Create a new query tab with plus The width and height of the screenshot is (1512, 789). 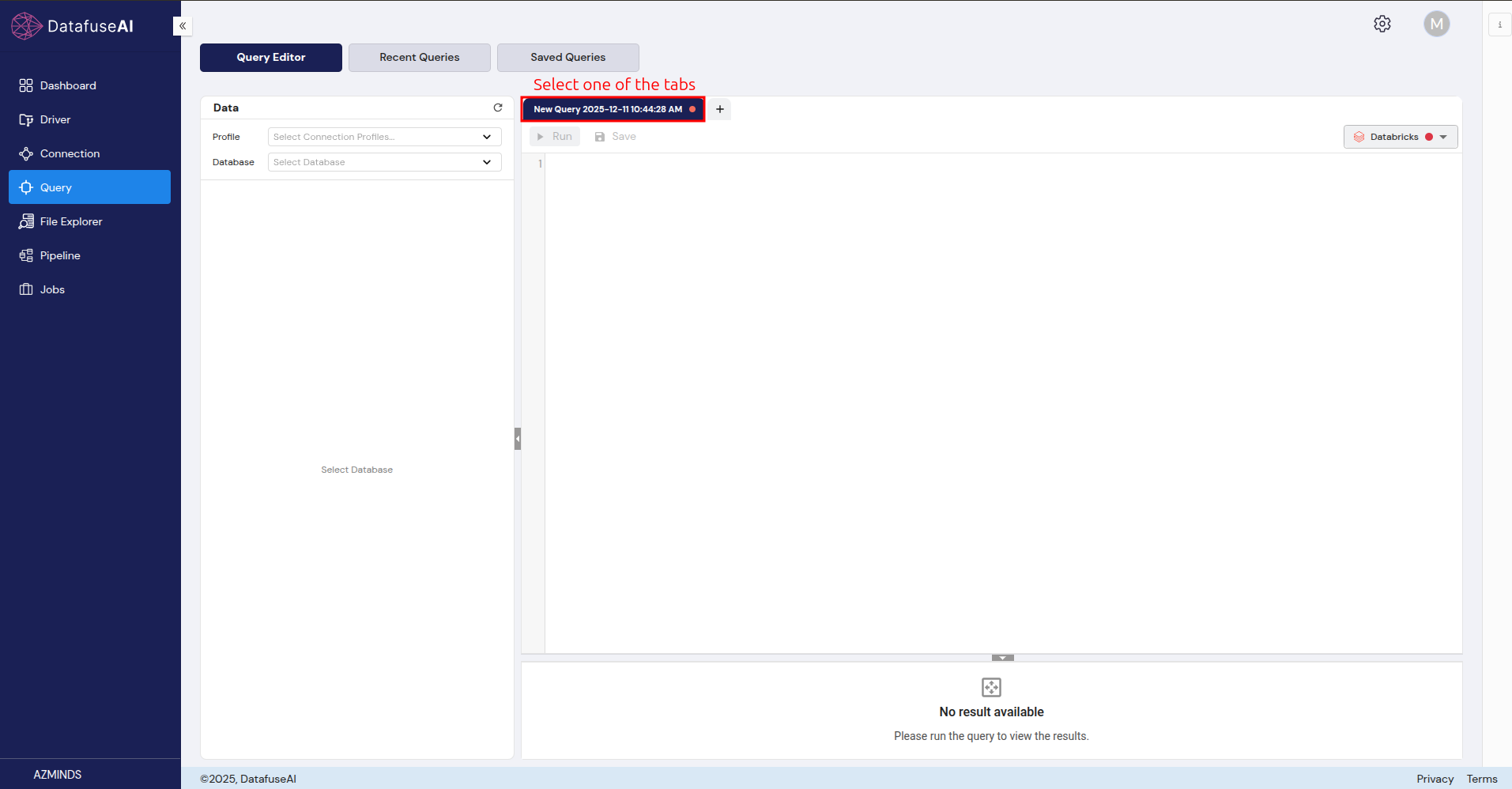(719, 109)
